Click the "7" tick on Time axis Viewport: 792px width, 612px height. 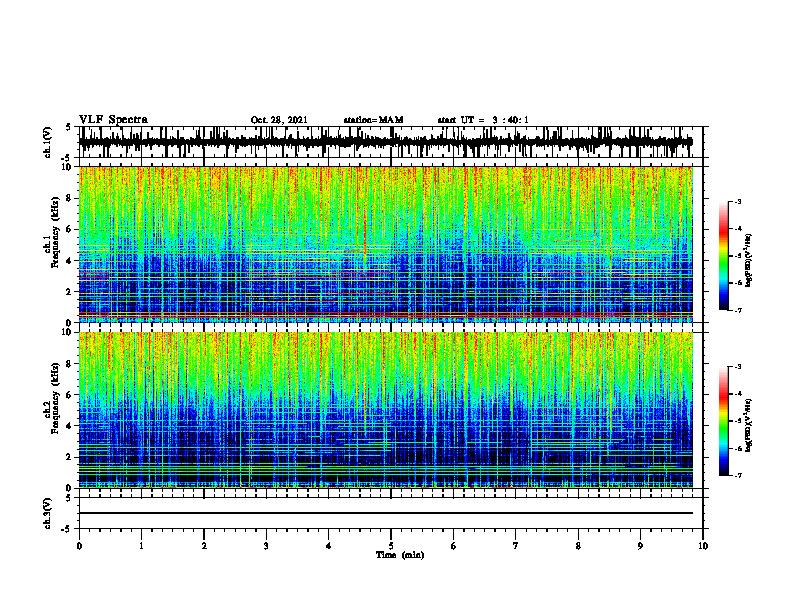pyautogui.click(x=516, y=546)
